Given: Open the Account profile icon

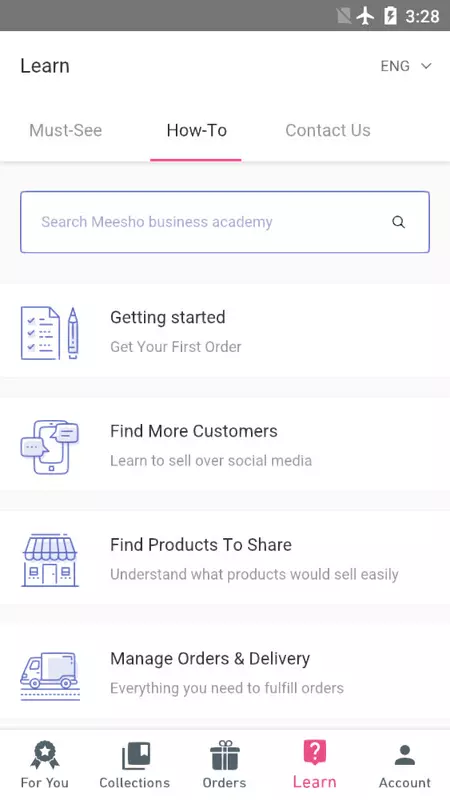Looking at the screenshot, I should (405, 755).
